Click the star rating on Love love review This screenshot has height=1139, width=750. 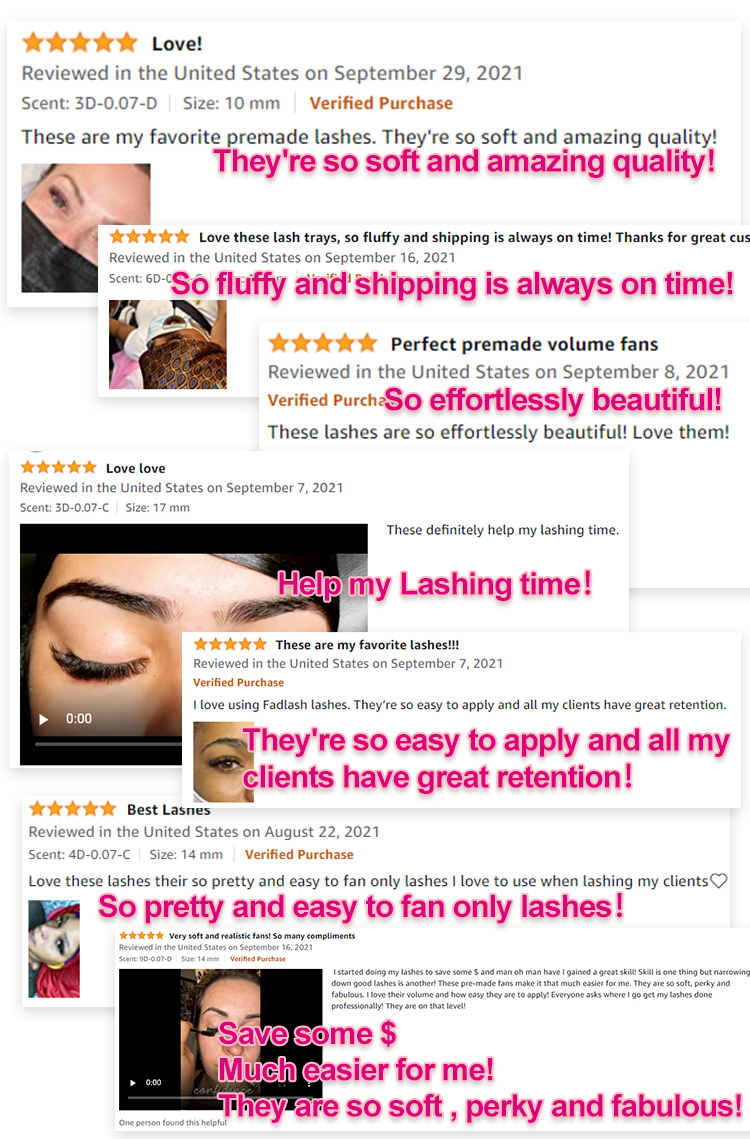pyautogui.click(x=58, y=467)
